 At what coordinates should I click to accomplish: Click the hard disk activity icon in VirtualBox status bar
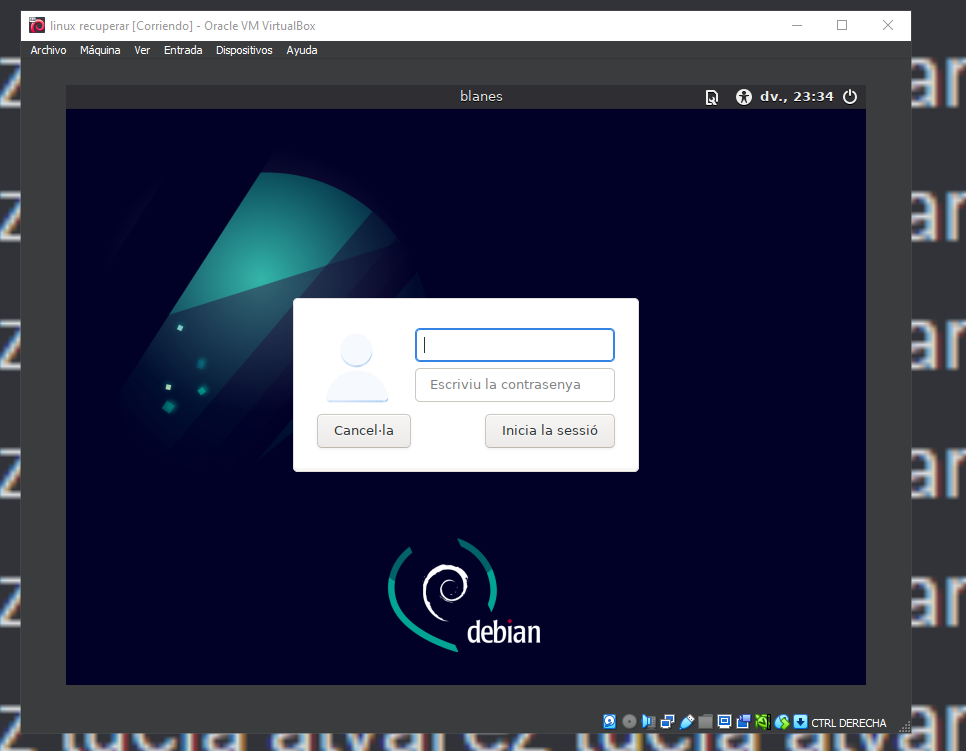click(x=610, y=721)
